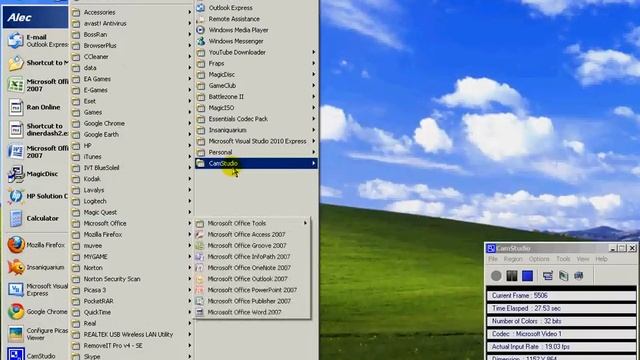Expand the highlighted CamStudio folder submenu
The height and width of the screenshot is (360, 640).
pos(256,163)
